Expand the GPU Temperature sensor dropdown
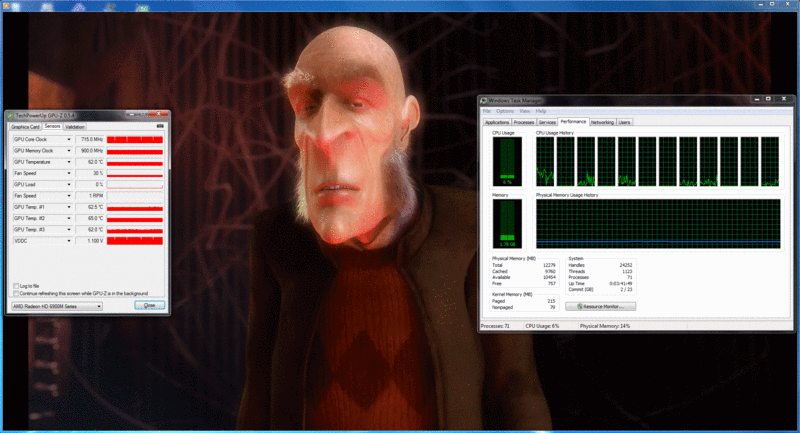800x433 pixels. [x=69, y=161]
